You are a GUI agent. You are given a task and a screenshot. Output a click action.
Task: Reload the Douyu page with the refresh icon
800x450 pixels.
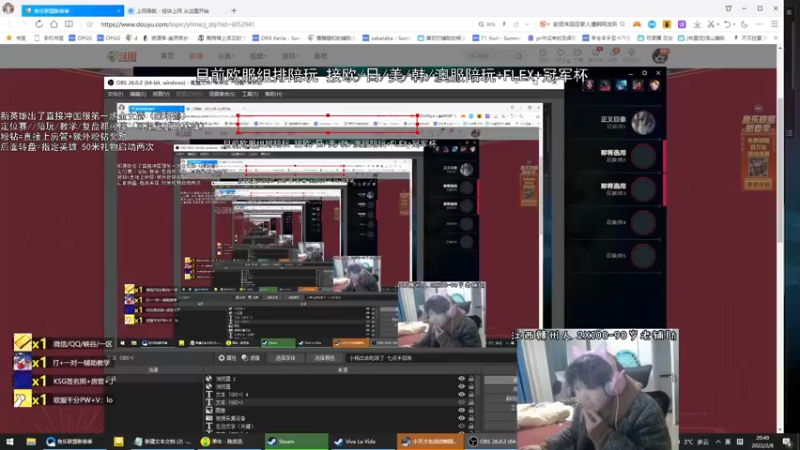pyautogui.click(x=39, y=24)
